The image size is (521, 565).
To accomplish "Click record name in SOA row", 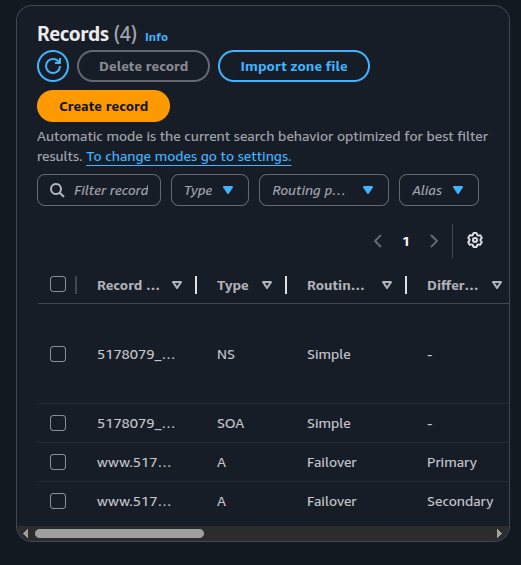I will 136,424.
